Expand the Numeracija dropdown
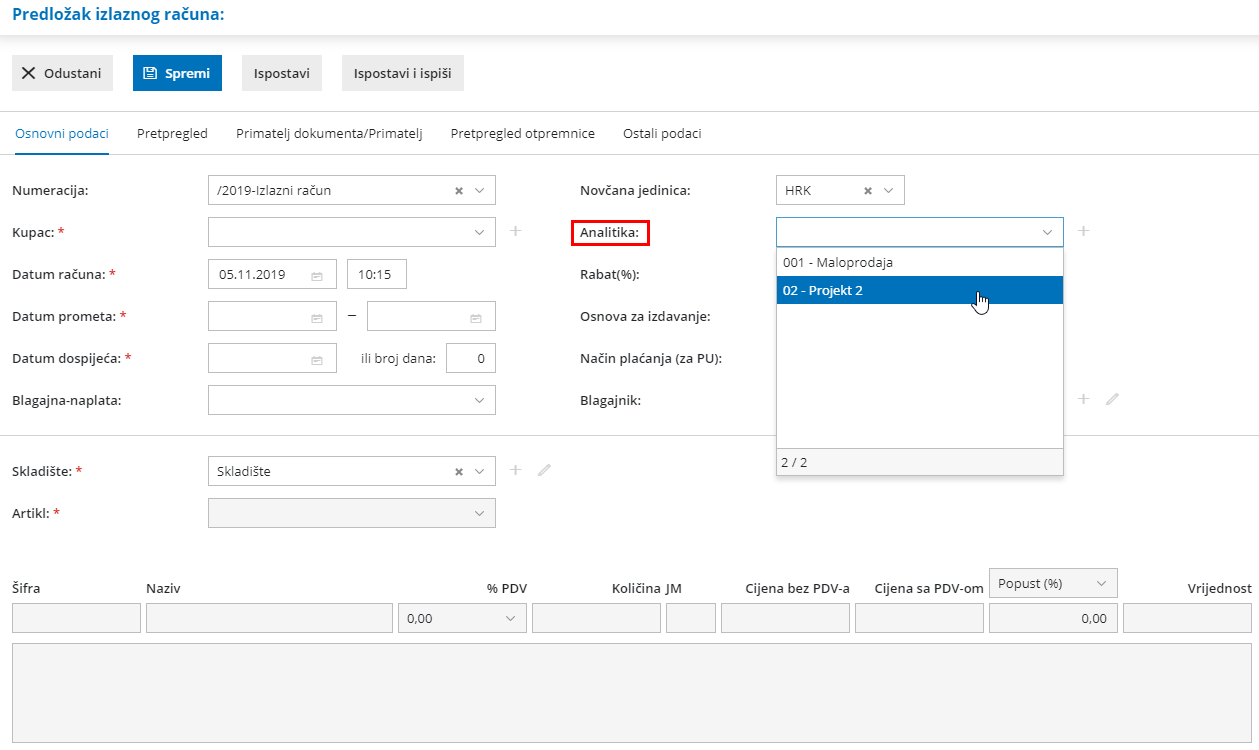Viewport: 1259px width, 750px height. point(479,190)
